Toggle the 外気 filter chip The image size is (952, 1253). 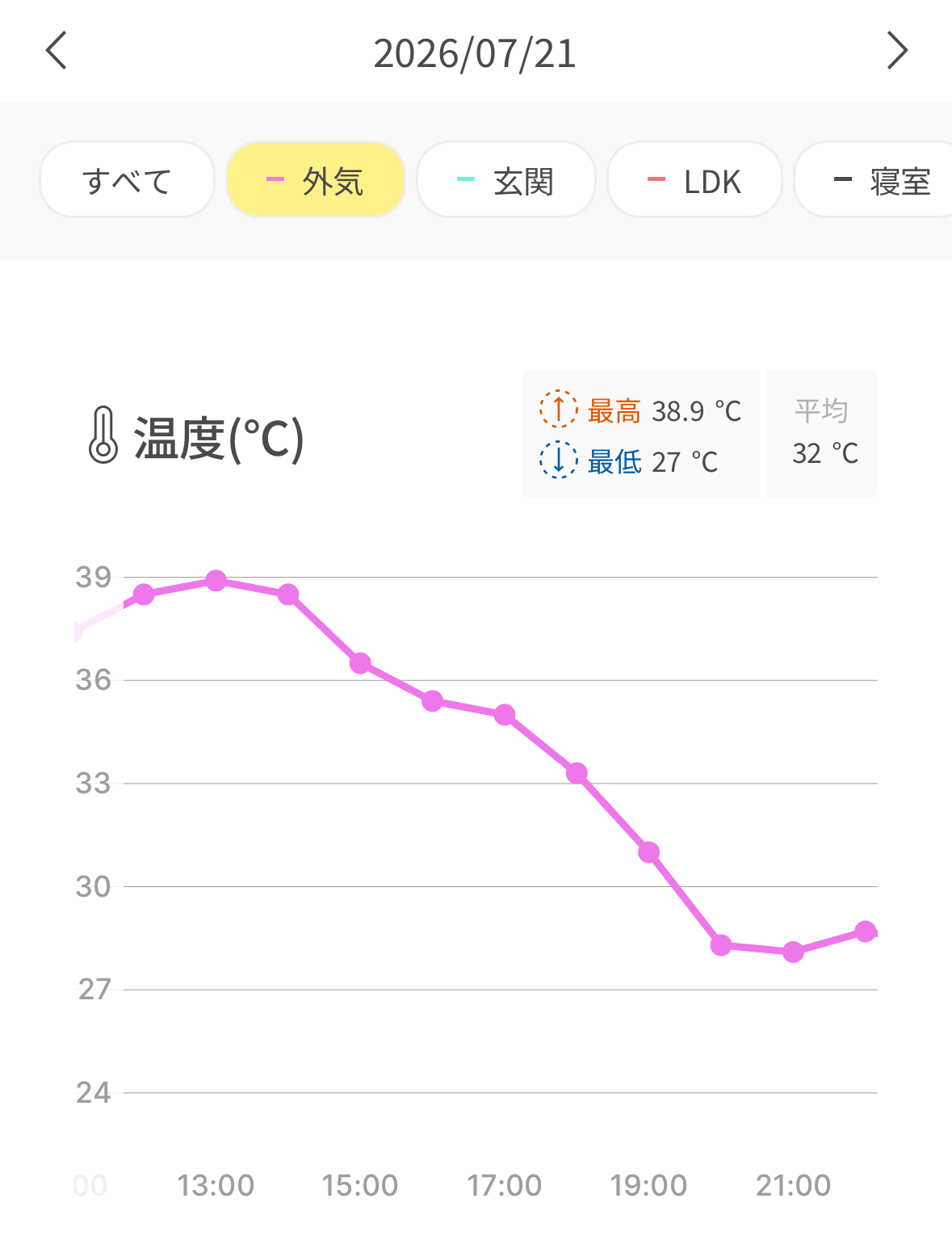[x=316, y=180]
